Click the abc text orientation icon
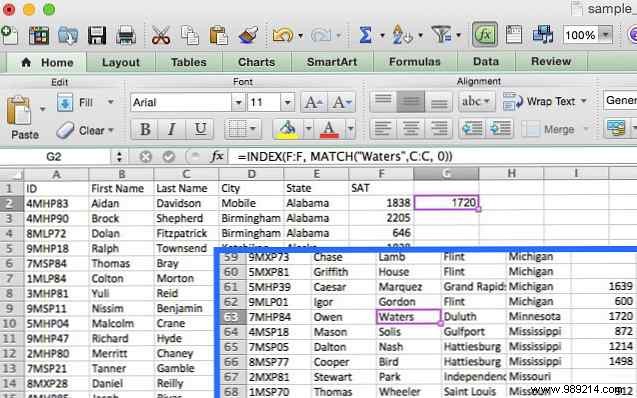Screen dimensions: 637x398 (x=476, y=102)
